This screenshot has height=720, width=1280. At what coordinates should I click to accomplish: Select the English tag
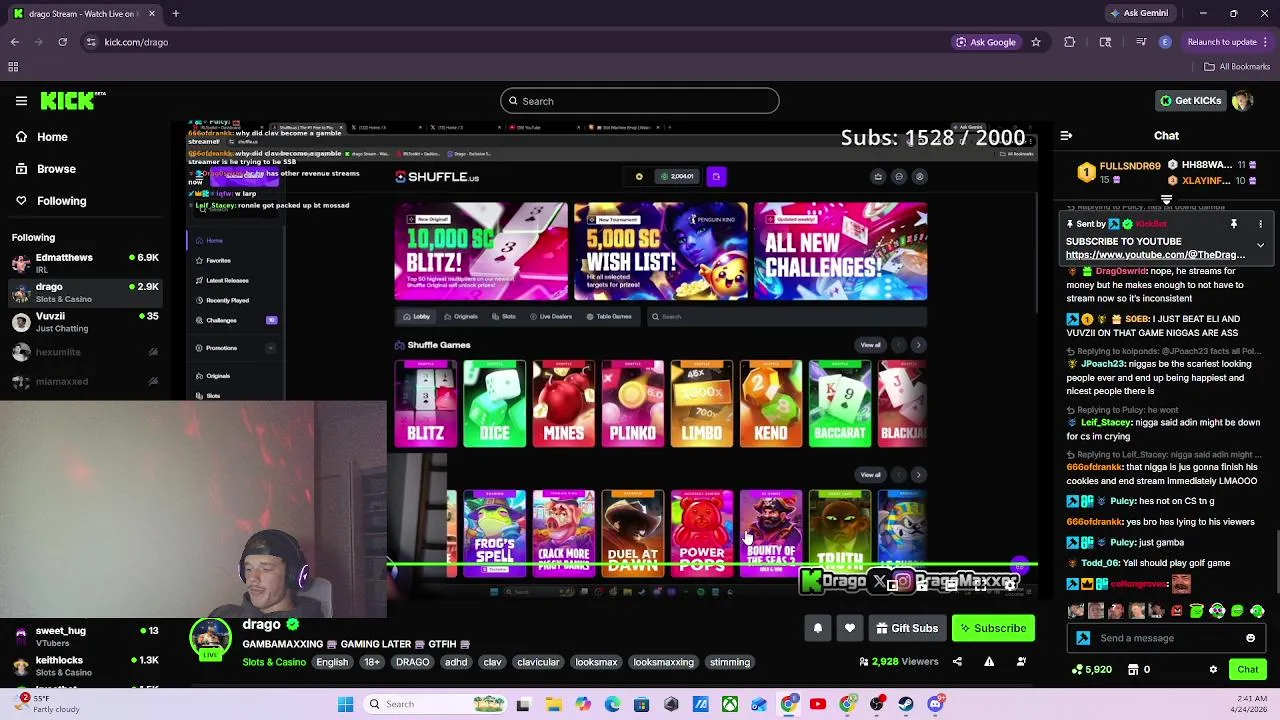[332, 662]
